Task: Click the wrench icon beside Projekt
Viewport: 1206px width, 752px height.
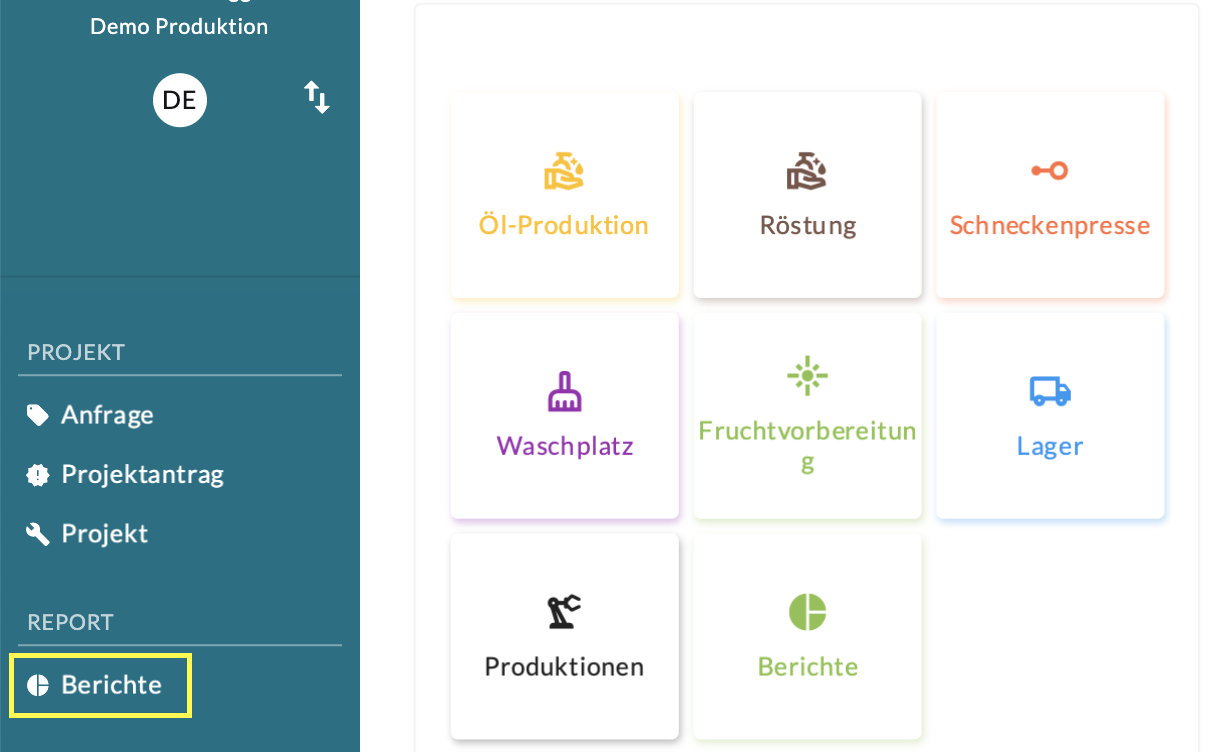Action: click(38, 534)
